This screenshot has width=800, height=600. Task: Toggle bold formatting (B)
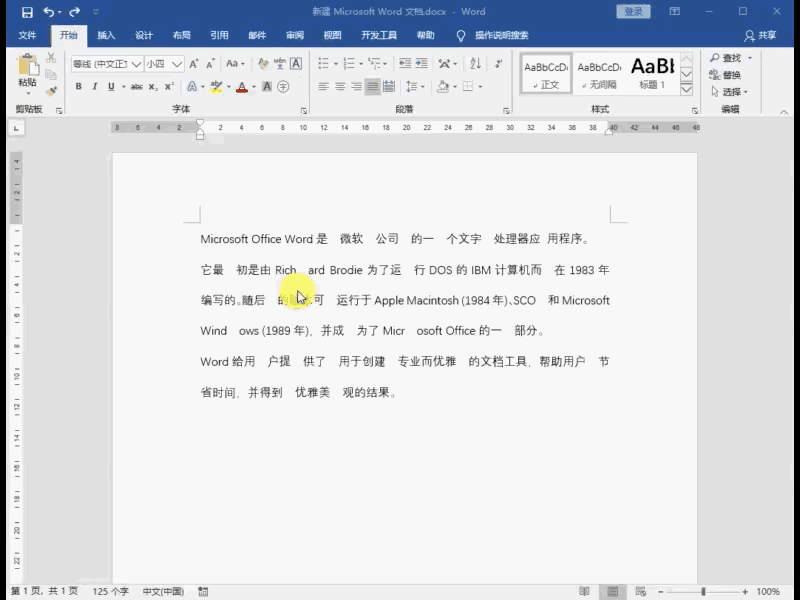tap(79, 87)
